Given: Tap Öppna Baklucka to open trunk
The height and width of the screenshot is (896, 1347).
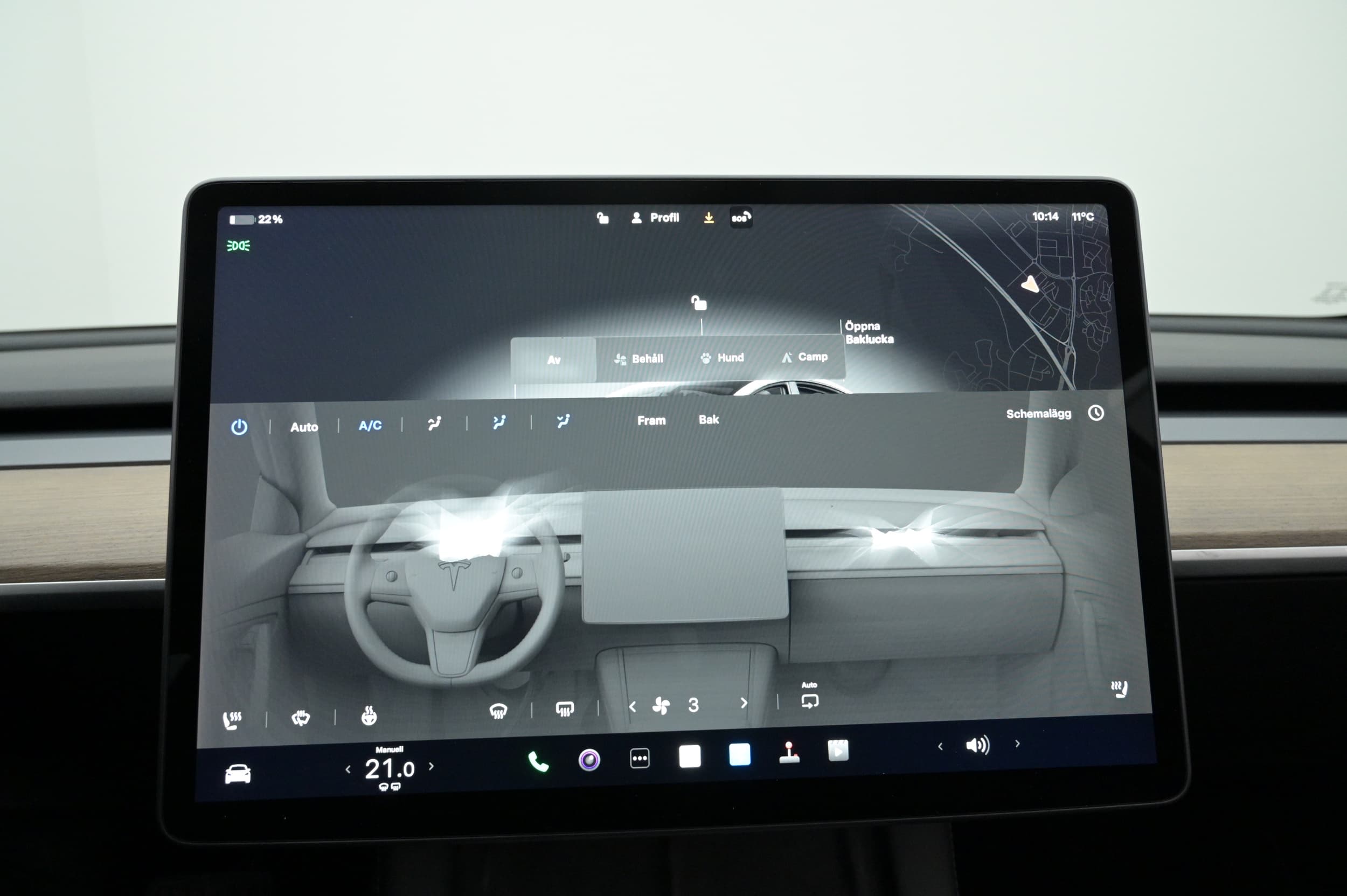Looking at the screenshot, I should pos(869,332).
